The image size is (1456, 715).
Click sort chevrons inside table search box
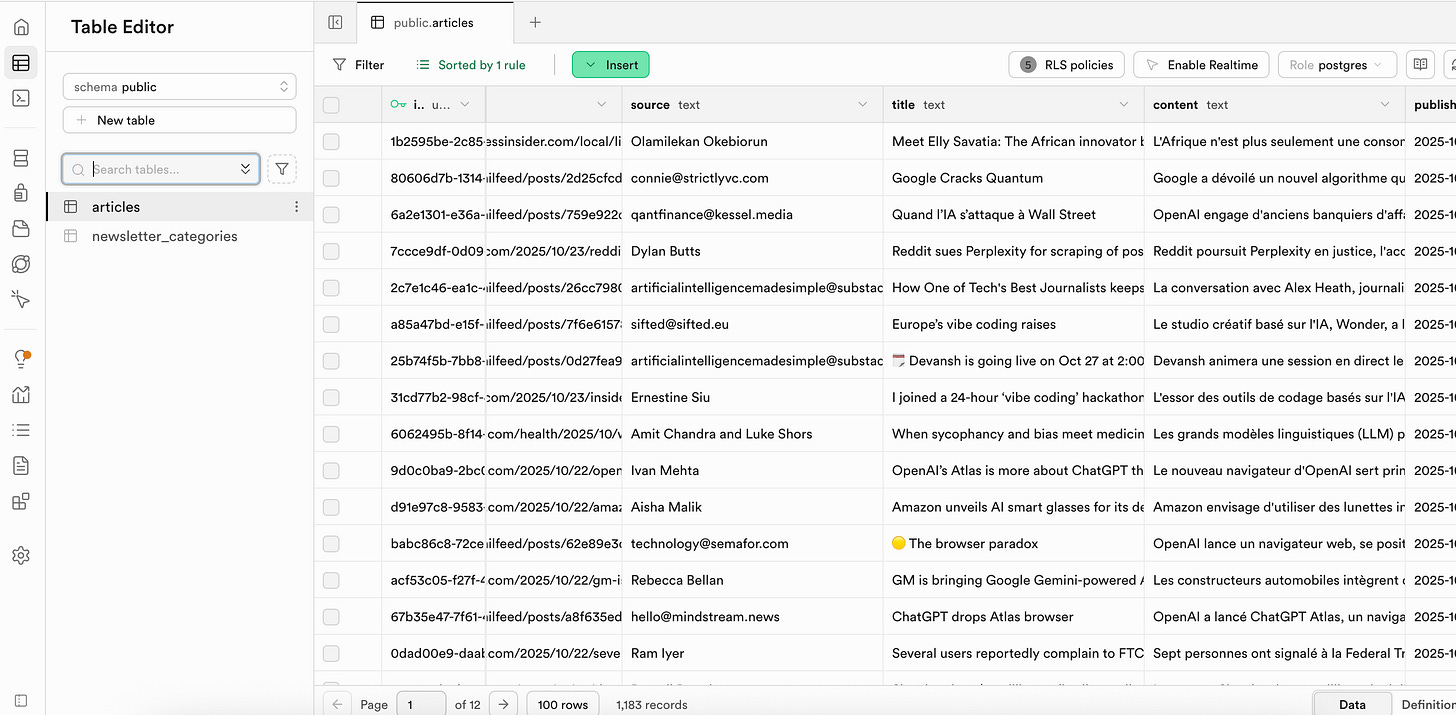coord(245,169)
